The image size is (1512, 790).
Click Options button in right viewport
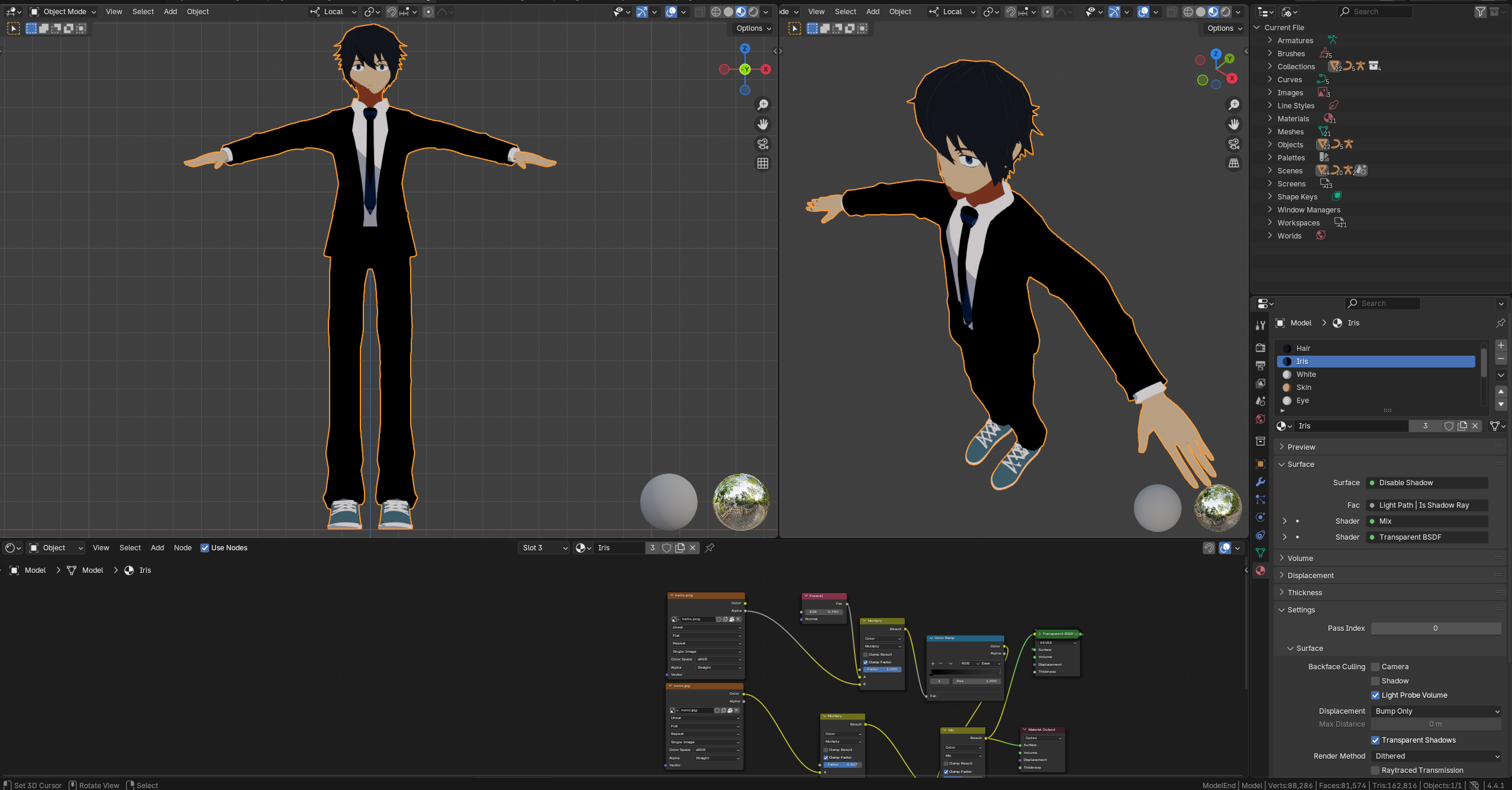tap(1224, 28)
